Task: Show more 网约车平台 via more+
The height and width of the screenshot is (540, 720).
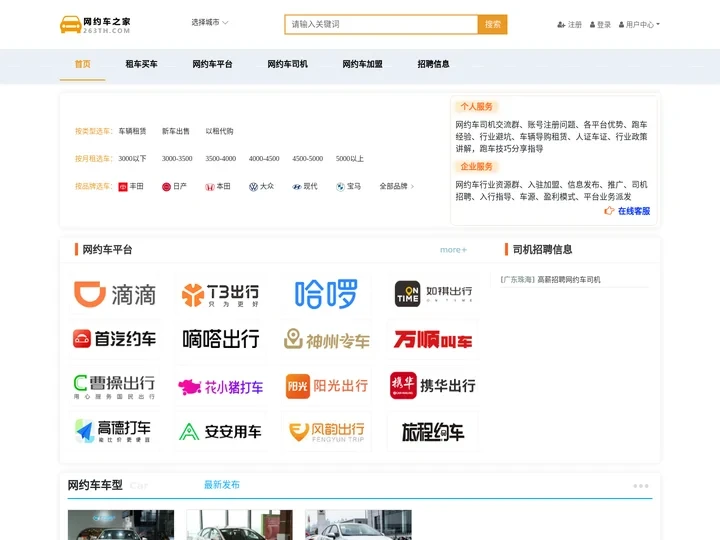Action: (453, 250)
